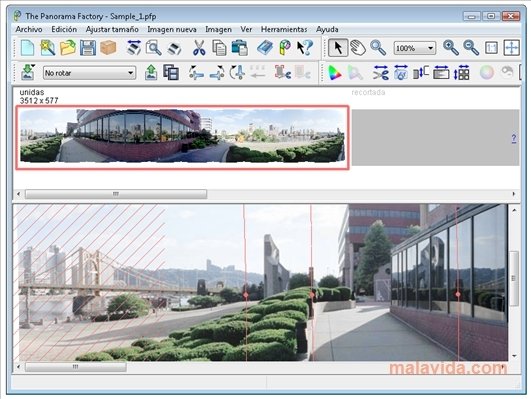
Task: Create a new blank project
Action: click(27, 48)
